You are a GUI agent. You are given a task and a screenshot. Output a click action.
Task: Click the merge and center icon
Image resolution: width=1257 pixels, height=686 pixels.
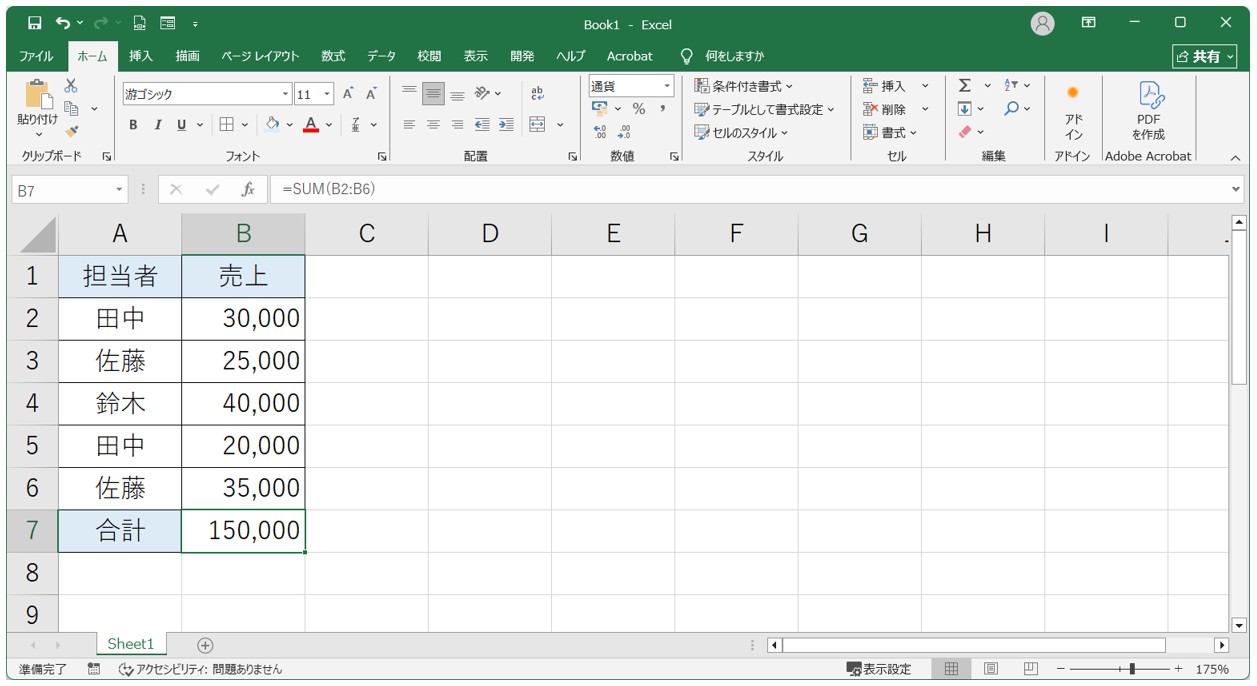coord(537,125)
